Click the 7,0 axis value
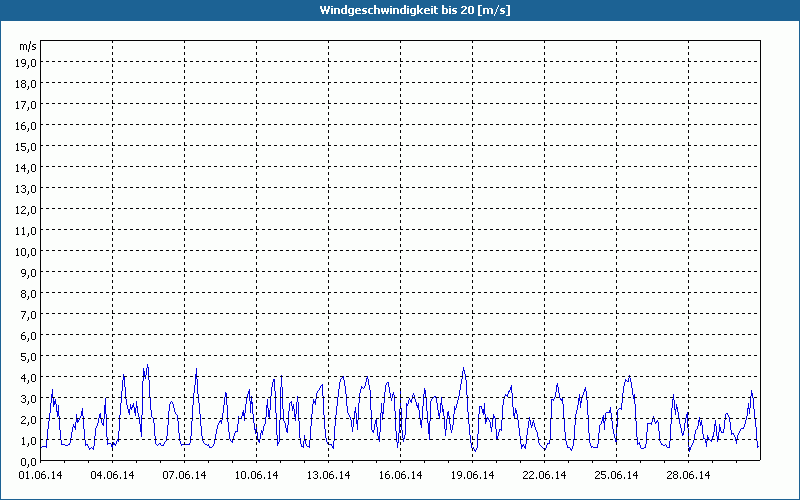The height and width of the screenshot is (500, 800). [x=28, y=314]
